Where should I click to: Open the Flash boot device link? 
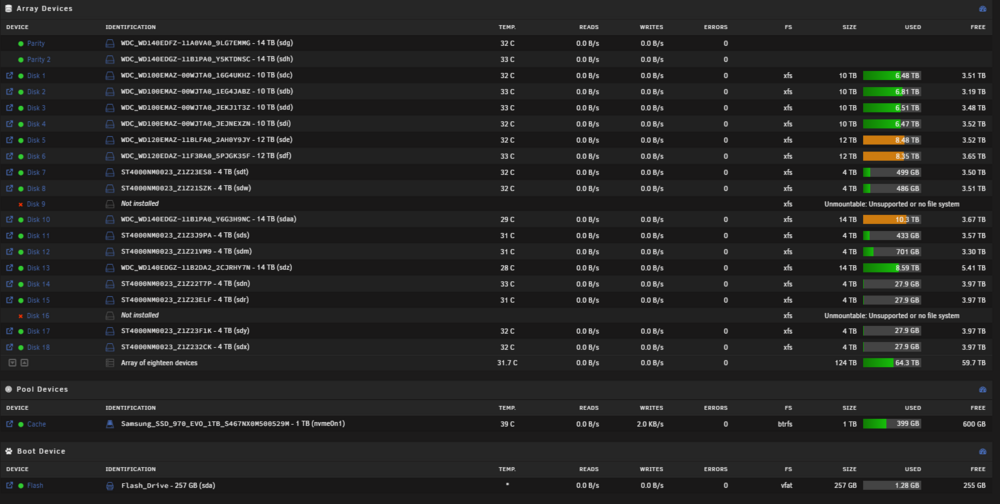coord(35,485)
